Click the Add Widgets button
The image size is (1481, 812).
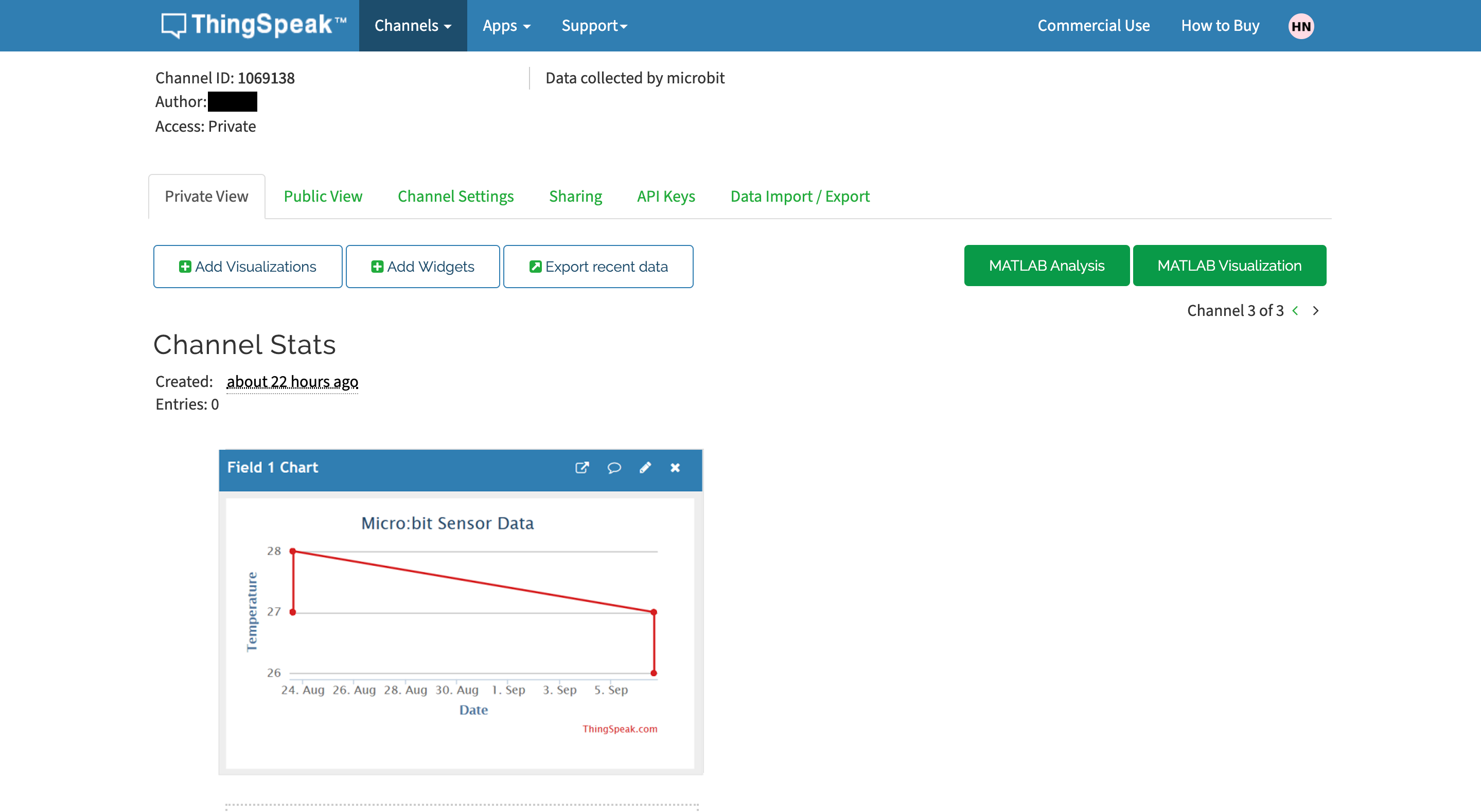(x=422, y=266)
